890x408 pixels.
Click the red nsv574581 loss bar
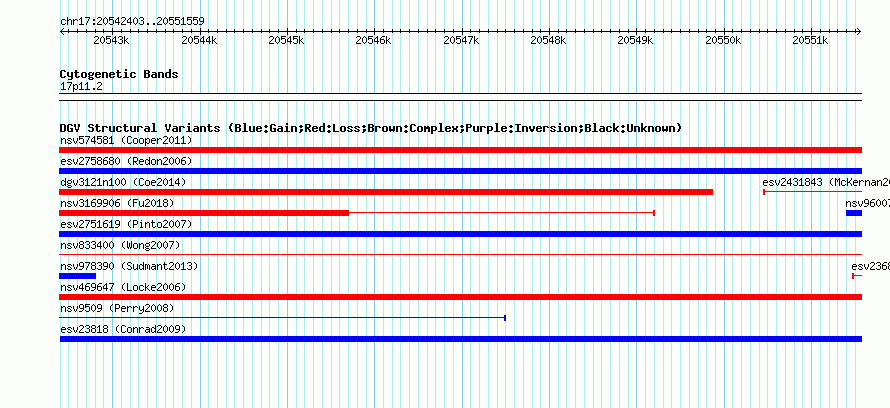(x=460, y=150)
